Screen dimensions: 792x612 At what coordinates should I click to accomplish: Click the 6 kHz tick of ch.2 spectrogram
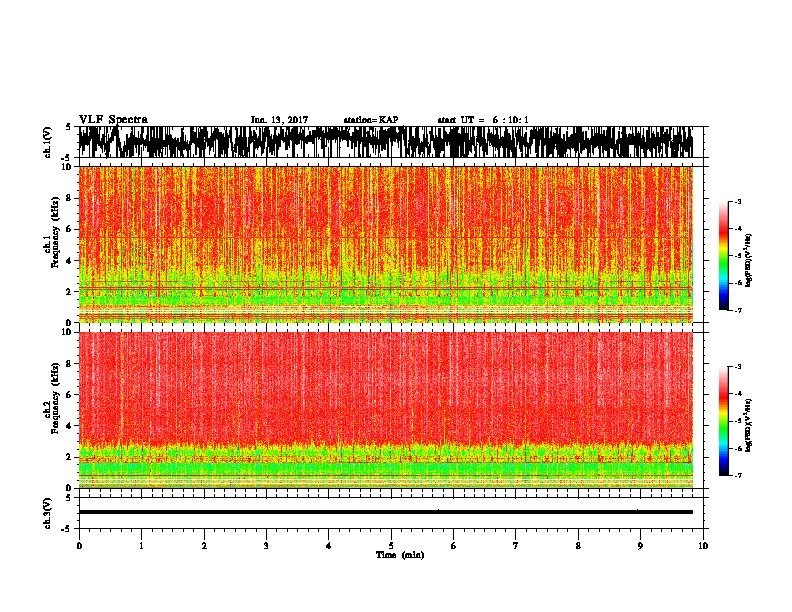[69, 395]
